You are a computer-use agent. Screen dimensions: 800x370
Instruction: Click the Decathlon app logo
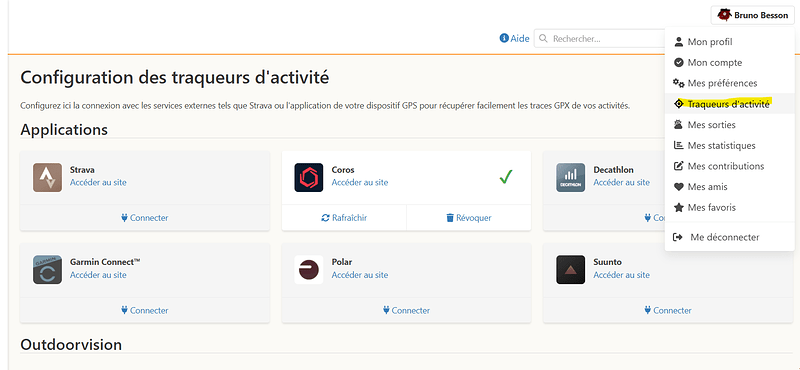point(570,178)
